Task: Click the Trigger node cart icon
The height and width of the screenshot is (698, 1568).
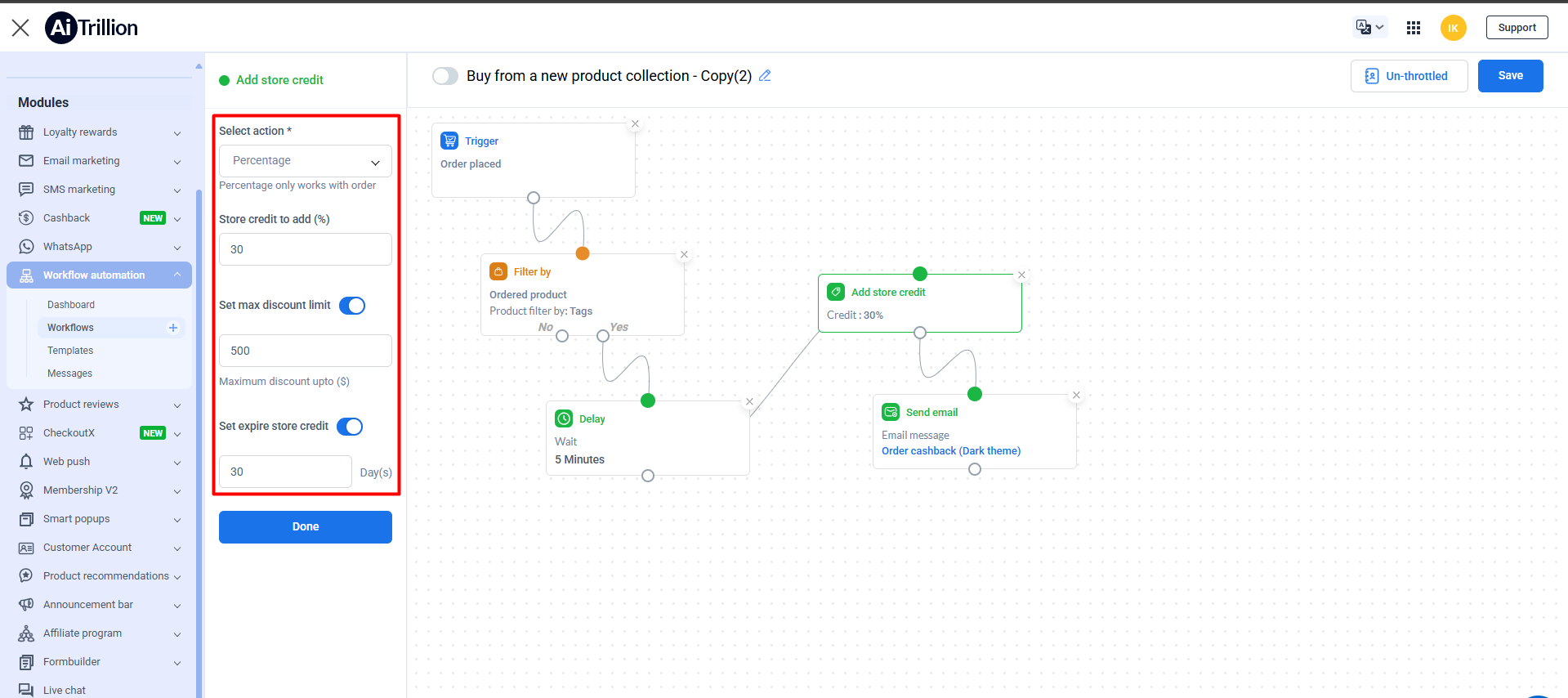Action: pyautogui.click(x=449, y=141)
